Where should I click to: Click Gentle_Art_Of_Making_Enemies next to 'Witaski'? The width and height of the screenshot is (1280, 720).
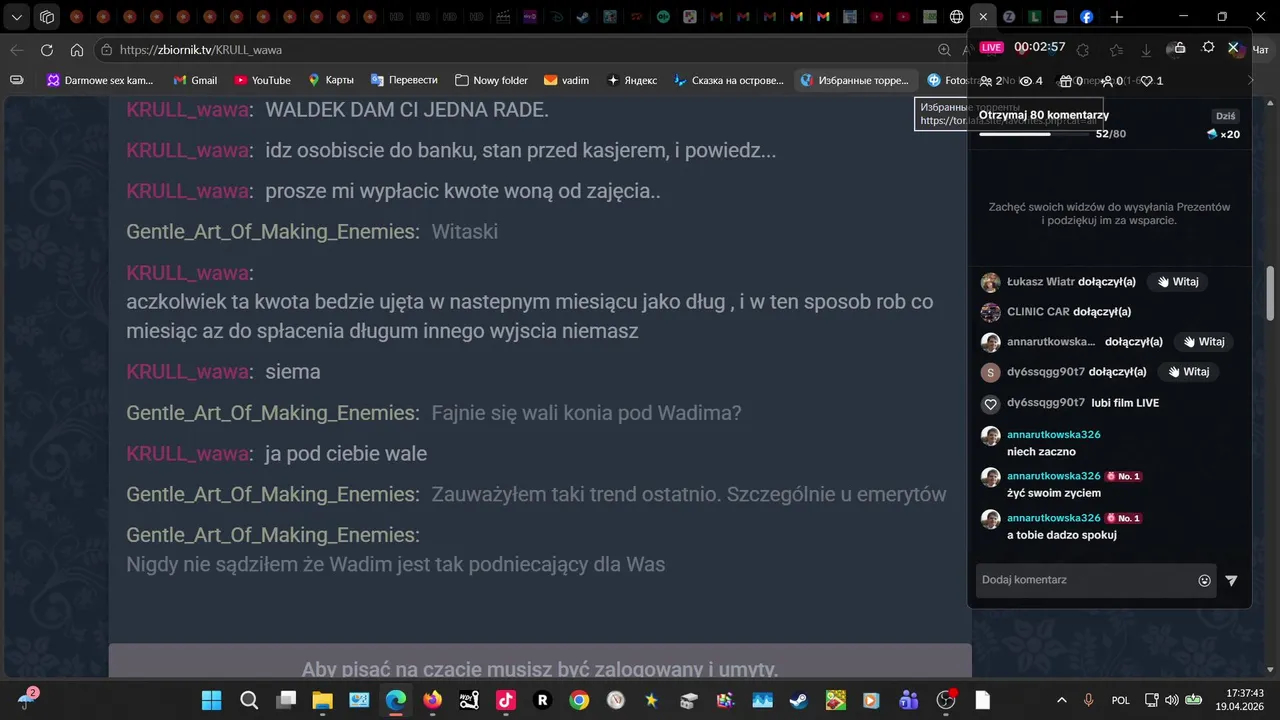(270, 232)
